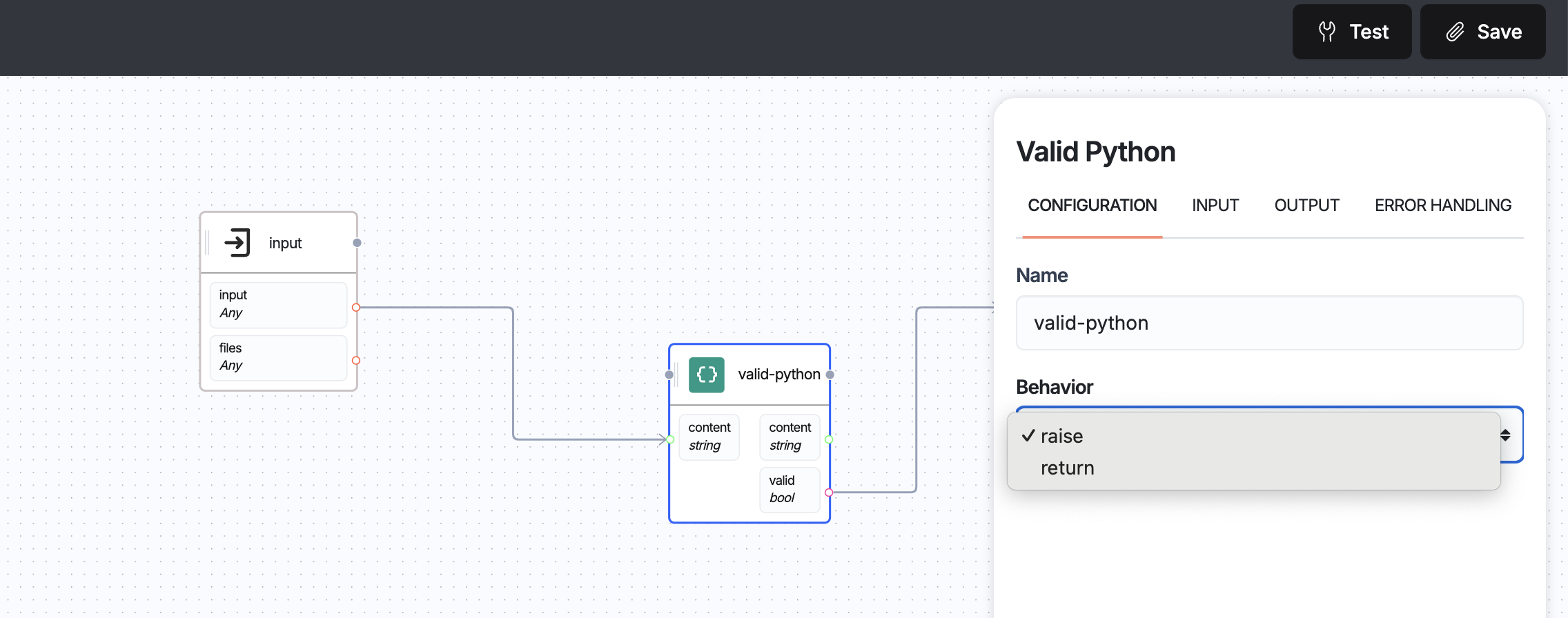Go to the ERROR HANDLING tab

pyautogui.click(x=1442, y=206)
